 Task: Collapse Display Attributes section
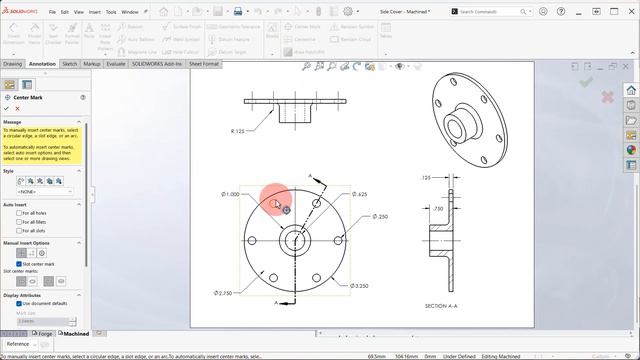click(x=79, y=295)
